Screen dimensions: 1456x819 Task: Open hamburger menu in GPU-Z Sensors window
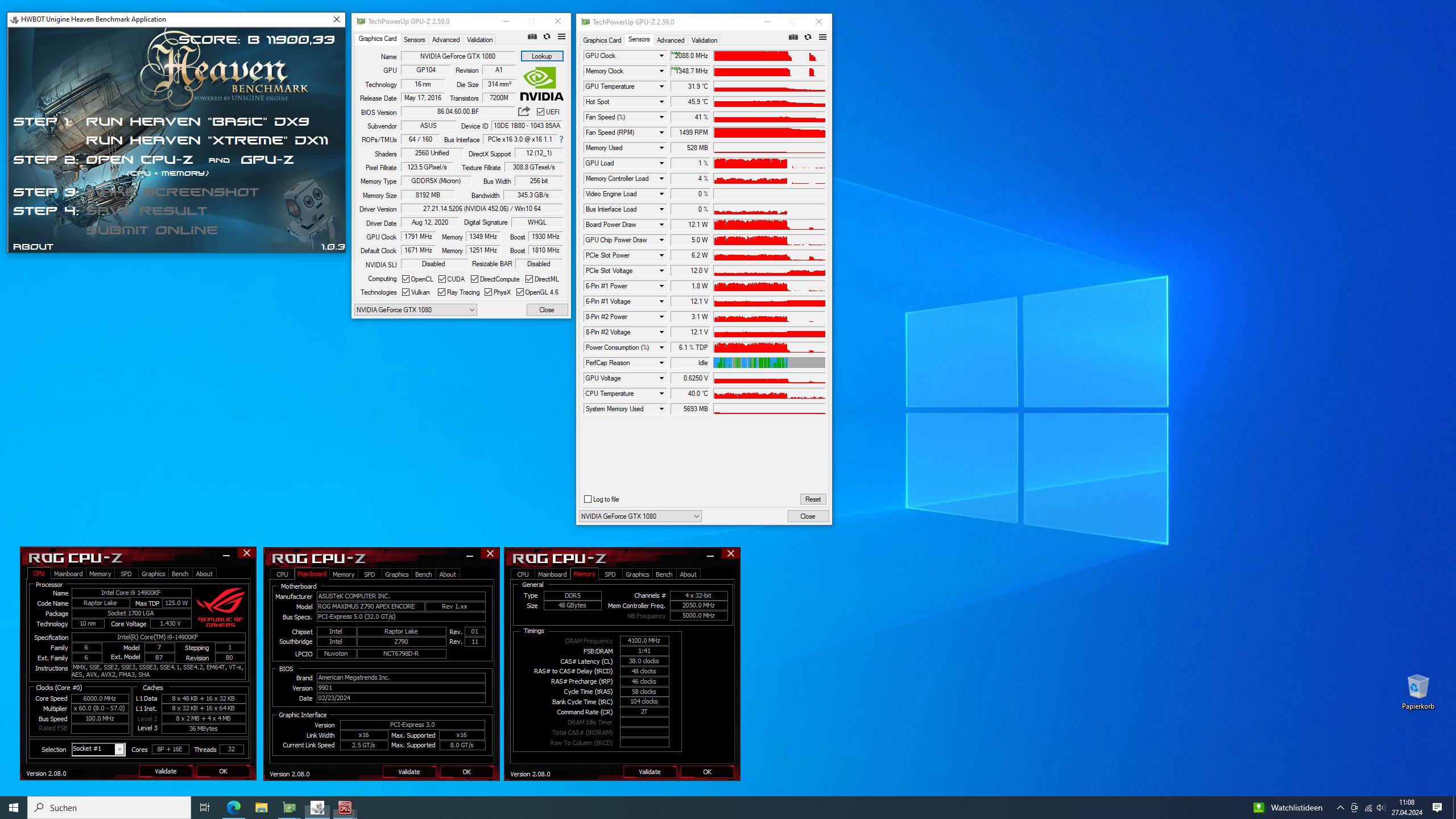(822, 38)
